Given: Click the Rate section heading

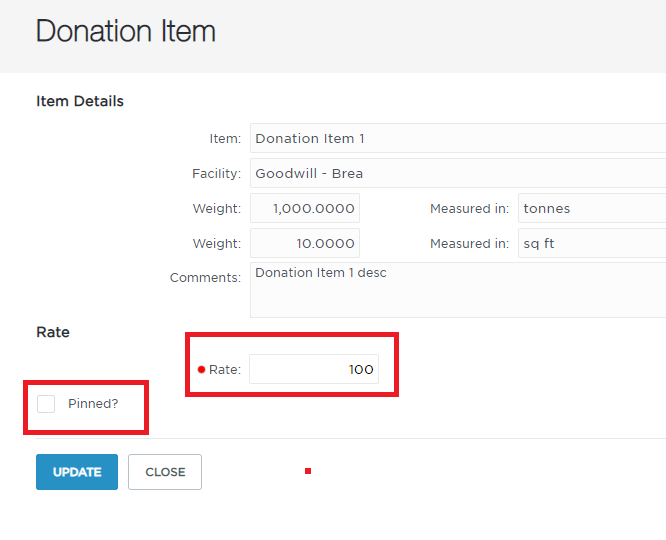Looking at the screenshot, I should 53,332.
